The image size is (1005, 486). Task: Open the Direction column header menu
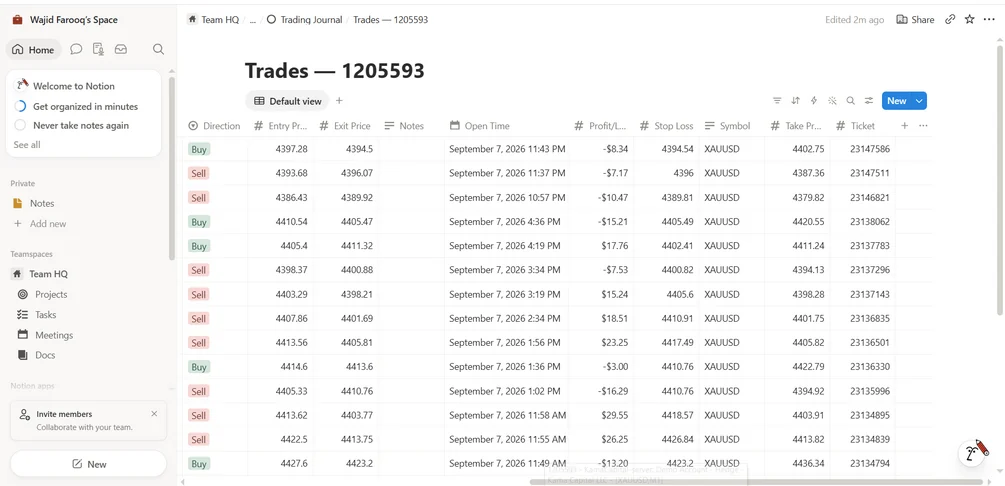(215, 126)
